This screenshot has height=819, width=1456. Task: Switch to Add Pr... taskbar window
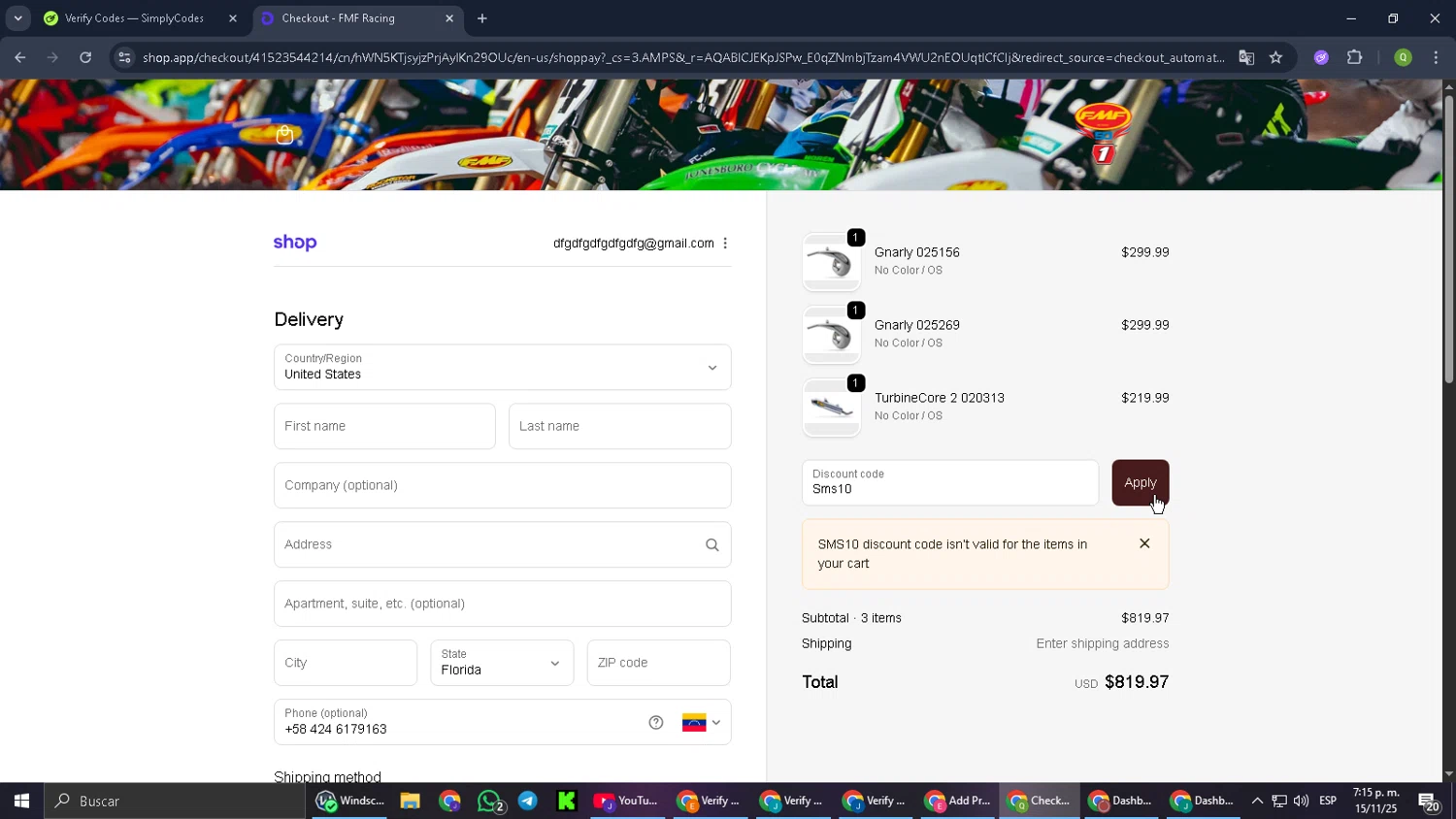957,801
